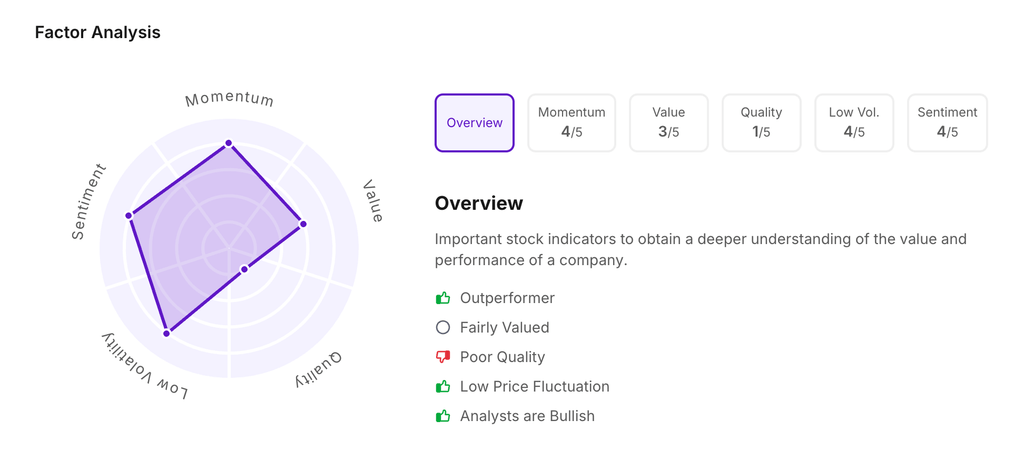This screenshot has height=466, width=1024.
Task: Click the Momentum axis label on the chart
Action: pyautogui.click(x=229, y=98)
